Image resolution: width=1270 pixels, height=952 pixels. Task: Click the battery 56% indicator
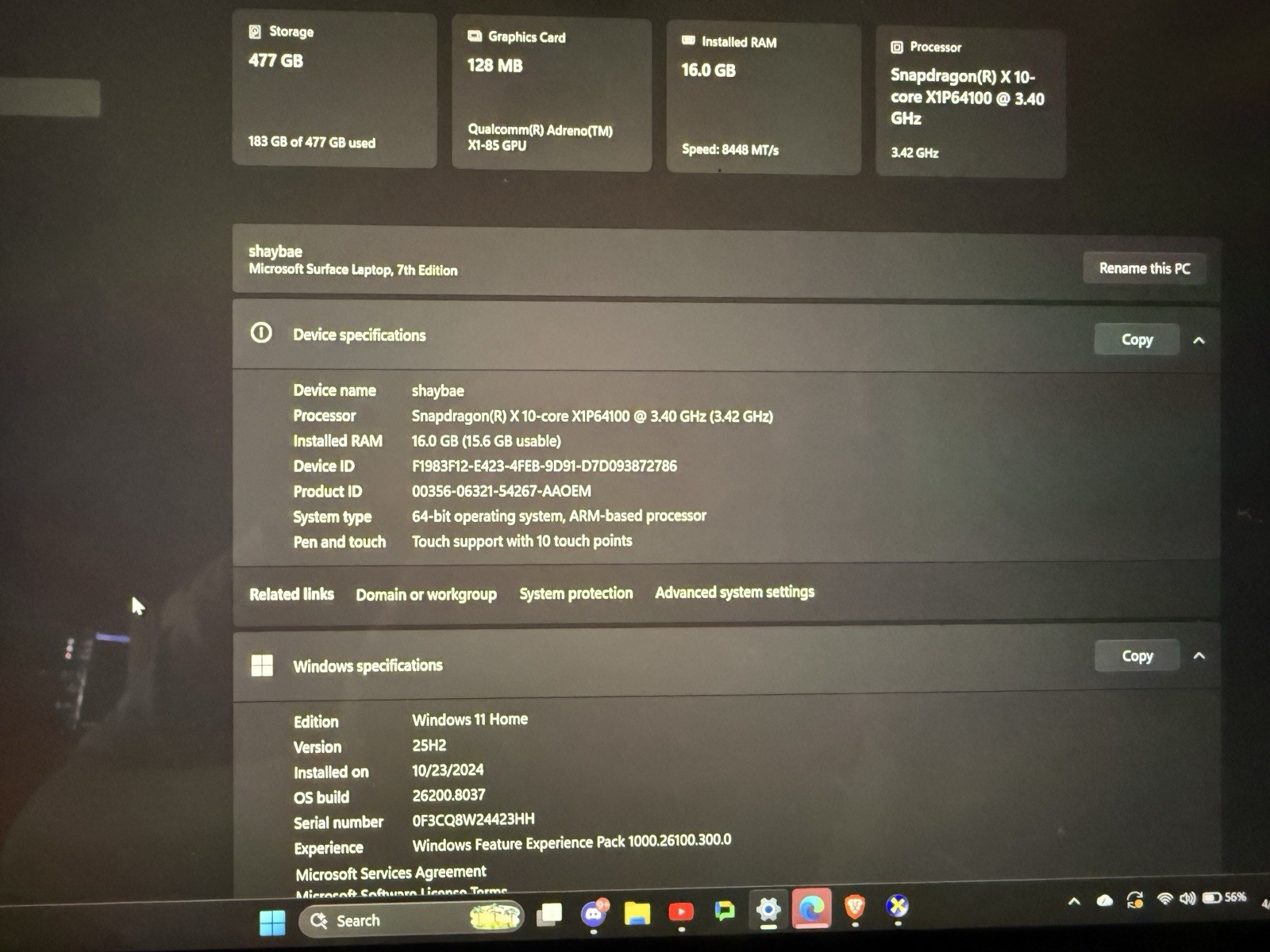(1224, 897)
